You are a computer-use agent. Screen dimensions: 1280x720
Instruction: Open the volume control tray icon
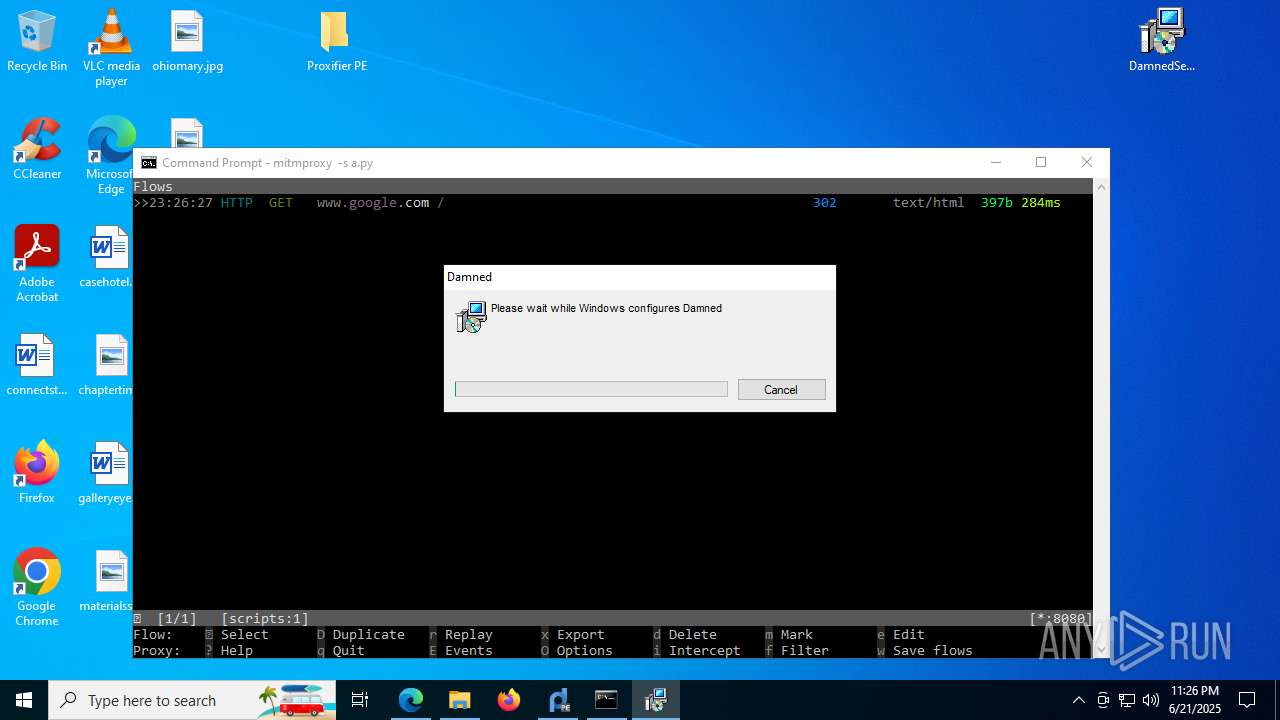(1151, 700)
